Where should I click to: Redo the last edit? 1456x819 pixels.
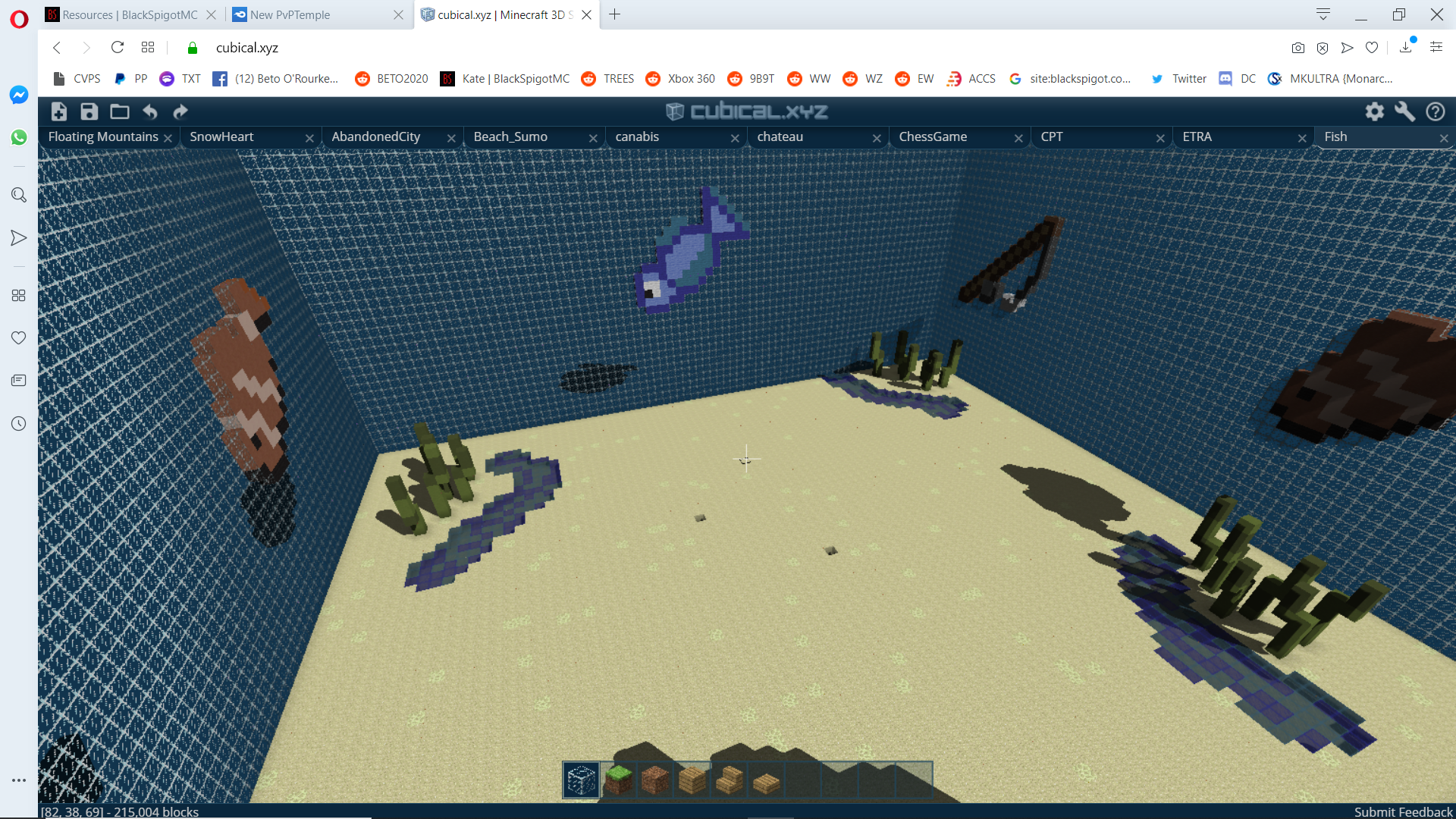180,112
